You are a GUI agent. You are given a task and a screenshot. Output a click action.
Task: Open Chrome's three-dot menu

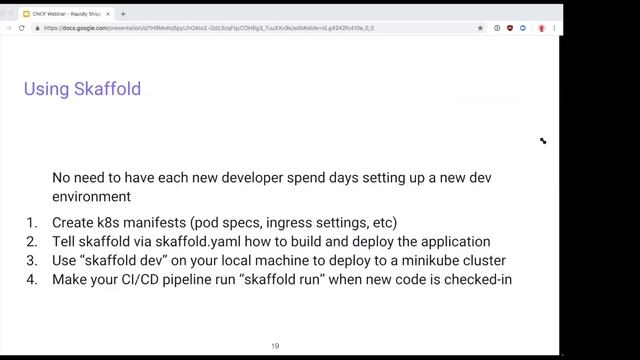click(x=554, y=28)
